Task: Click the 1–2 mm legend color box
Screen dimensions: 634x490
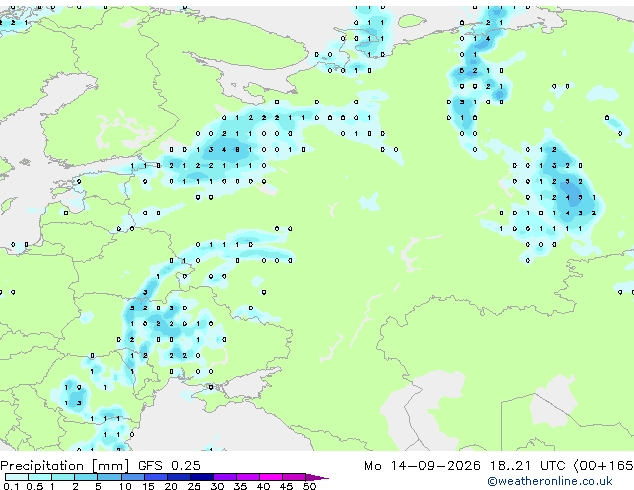Action: 63,477
